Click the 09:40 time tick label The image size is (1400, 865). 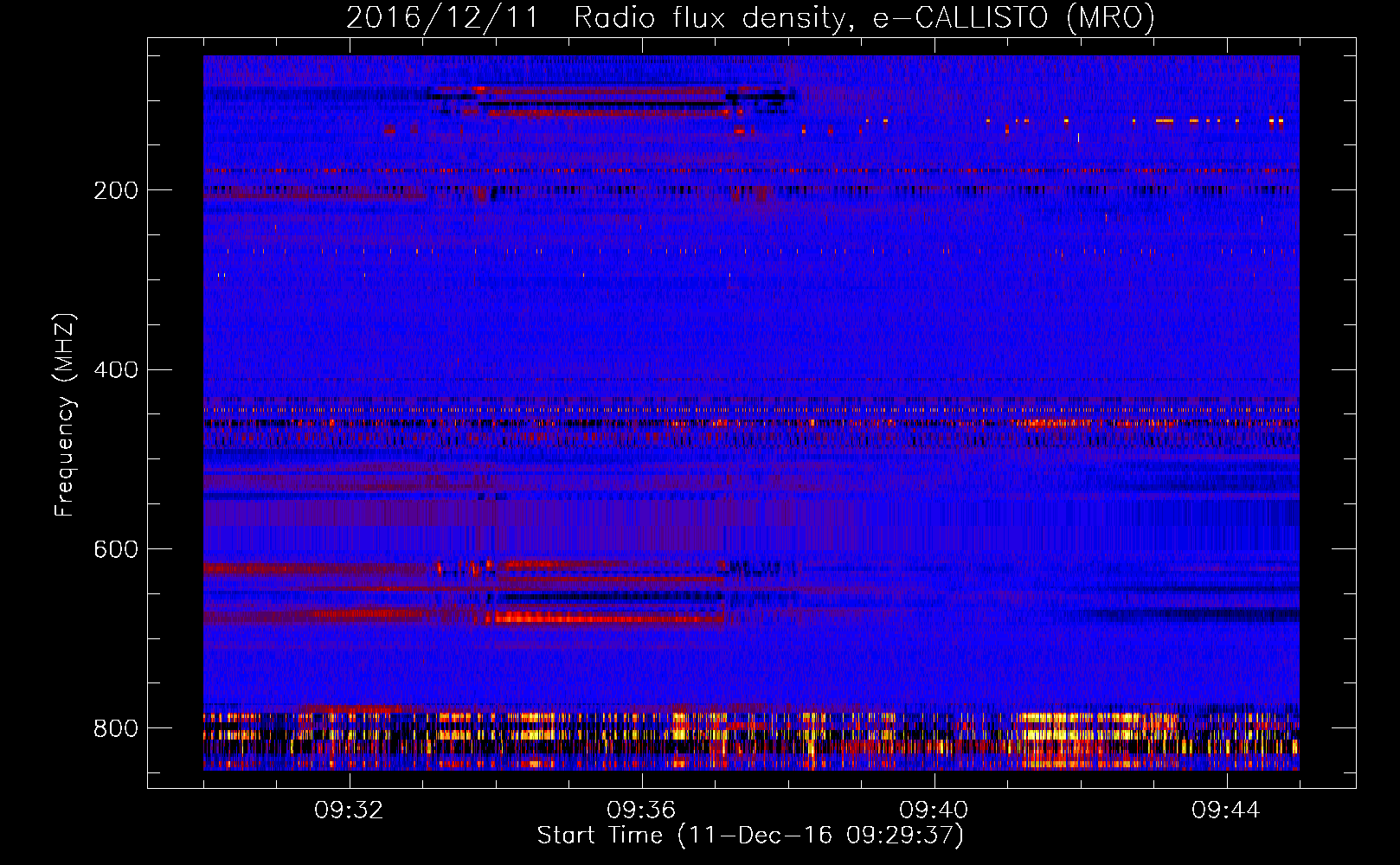[x=934, y=811]
